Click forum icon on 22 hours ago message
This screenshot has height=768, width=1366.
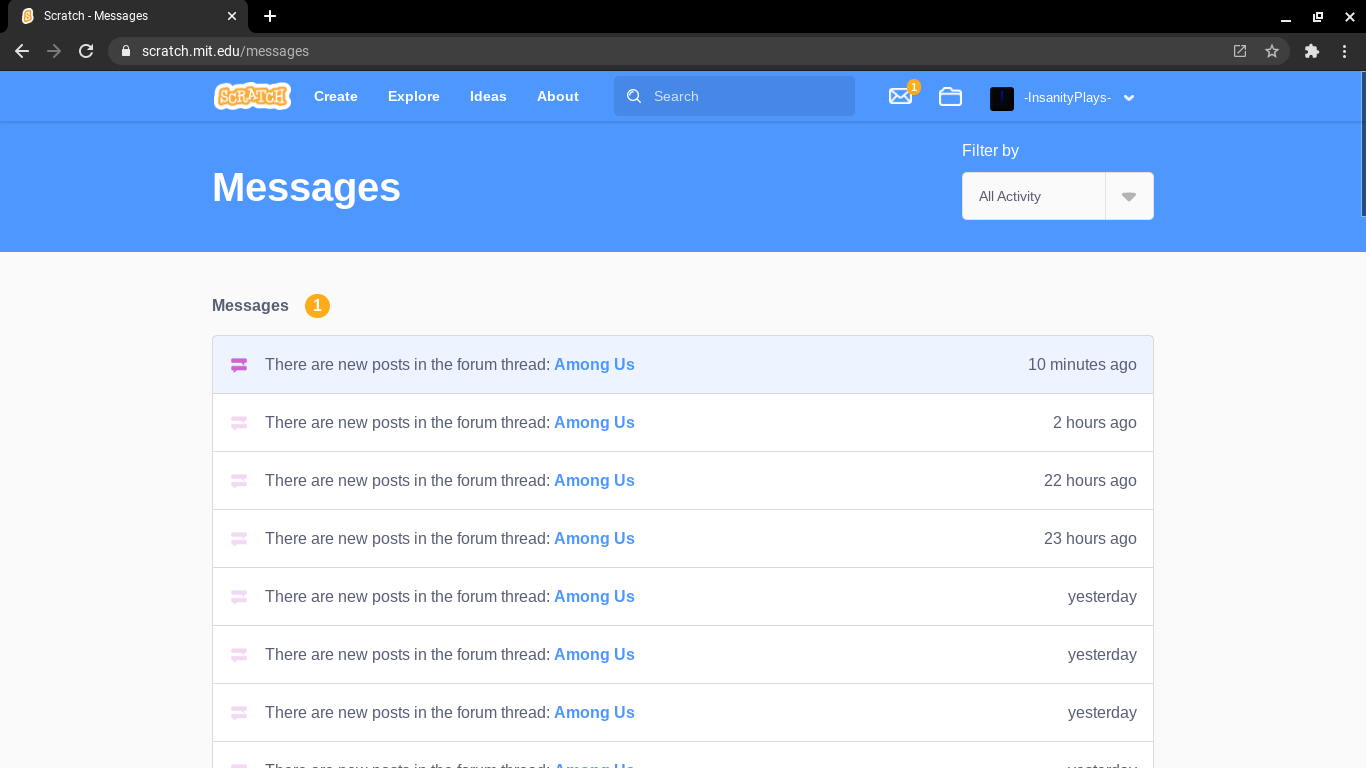(239, 481)
